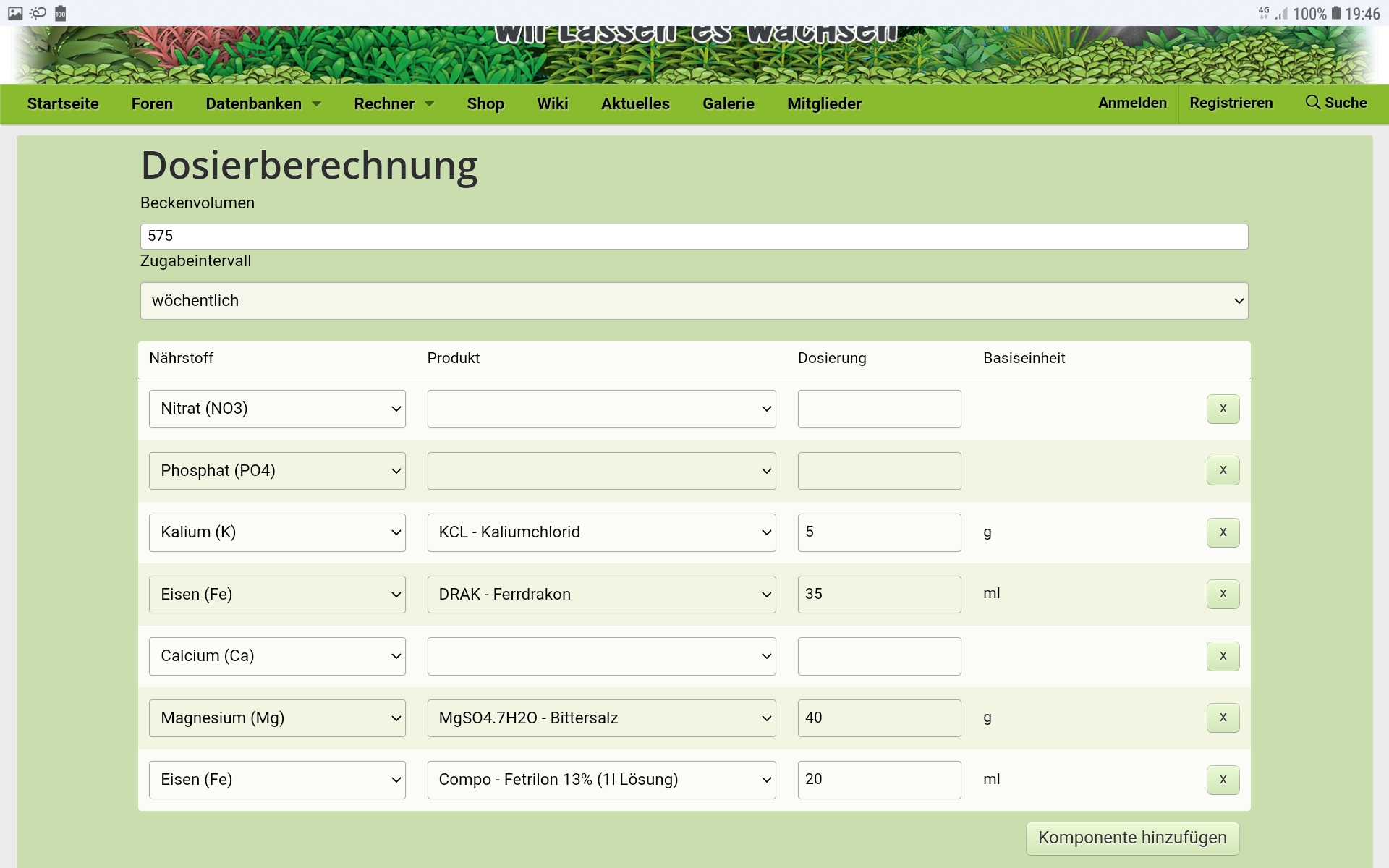Click the Suche magnifier icon
1389x868 pixels.
coord(1312,103)
